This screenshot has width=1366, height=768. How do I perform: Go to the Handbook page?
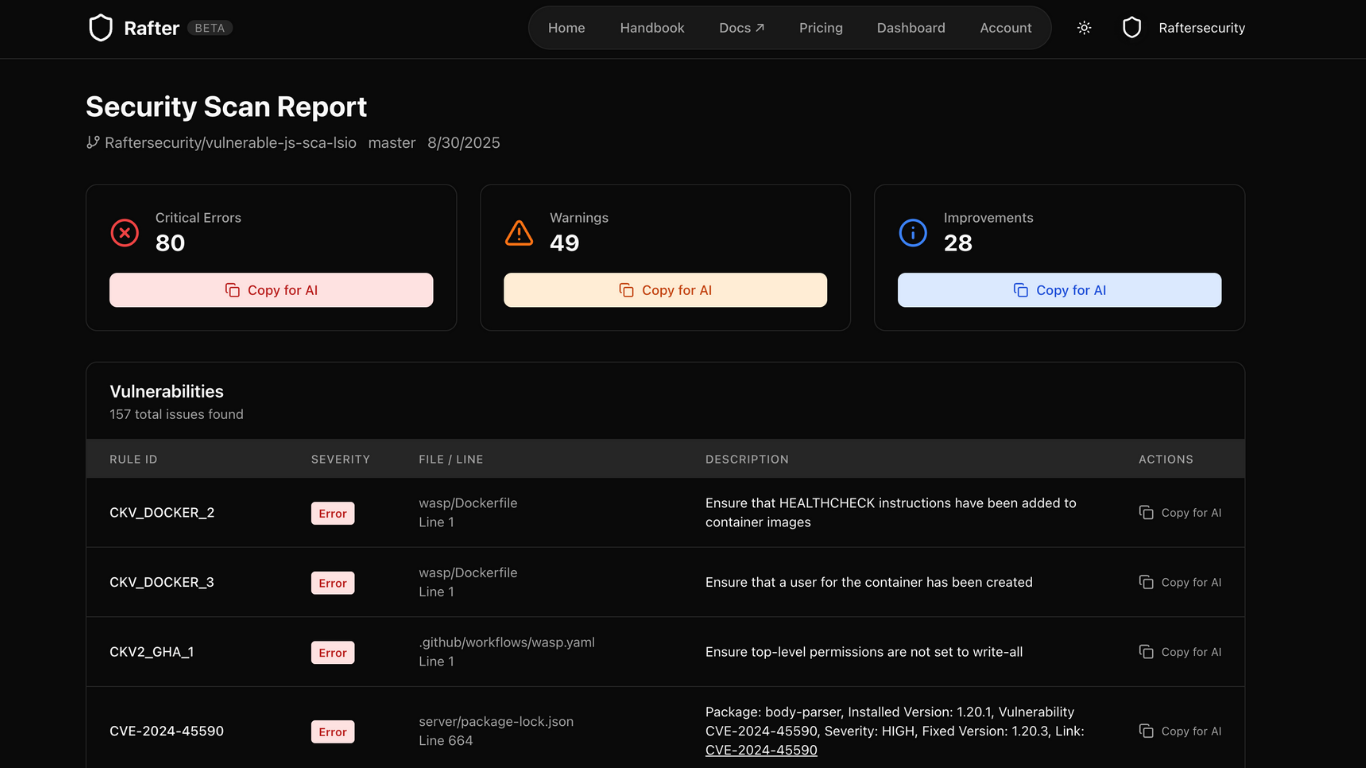click(x=652, y=28)
